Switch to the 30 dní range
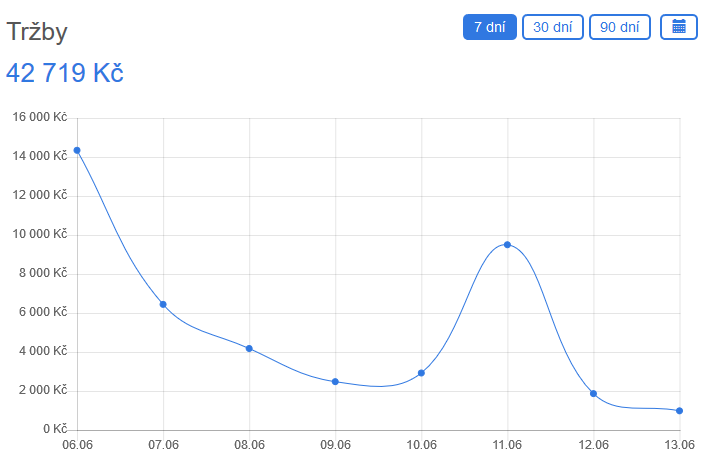 point(553,27)
